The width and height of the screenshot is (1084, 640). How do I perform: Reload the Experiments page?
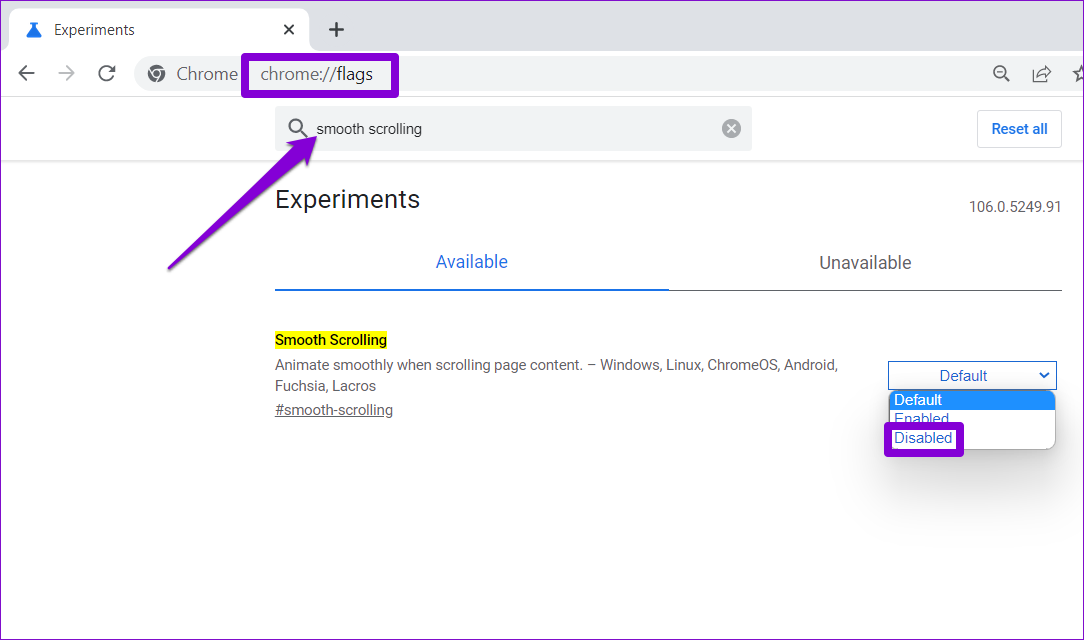(x=106, y=73)
